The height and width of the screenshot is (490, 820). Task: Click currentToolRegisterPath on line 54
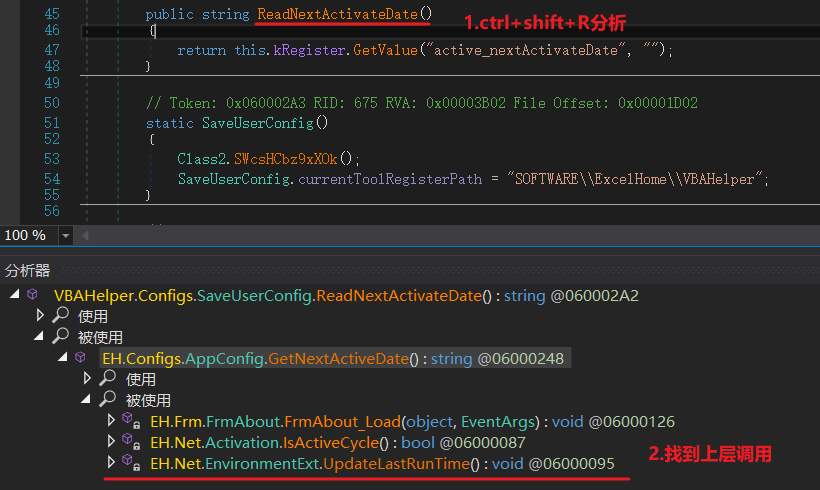390,179
